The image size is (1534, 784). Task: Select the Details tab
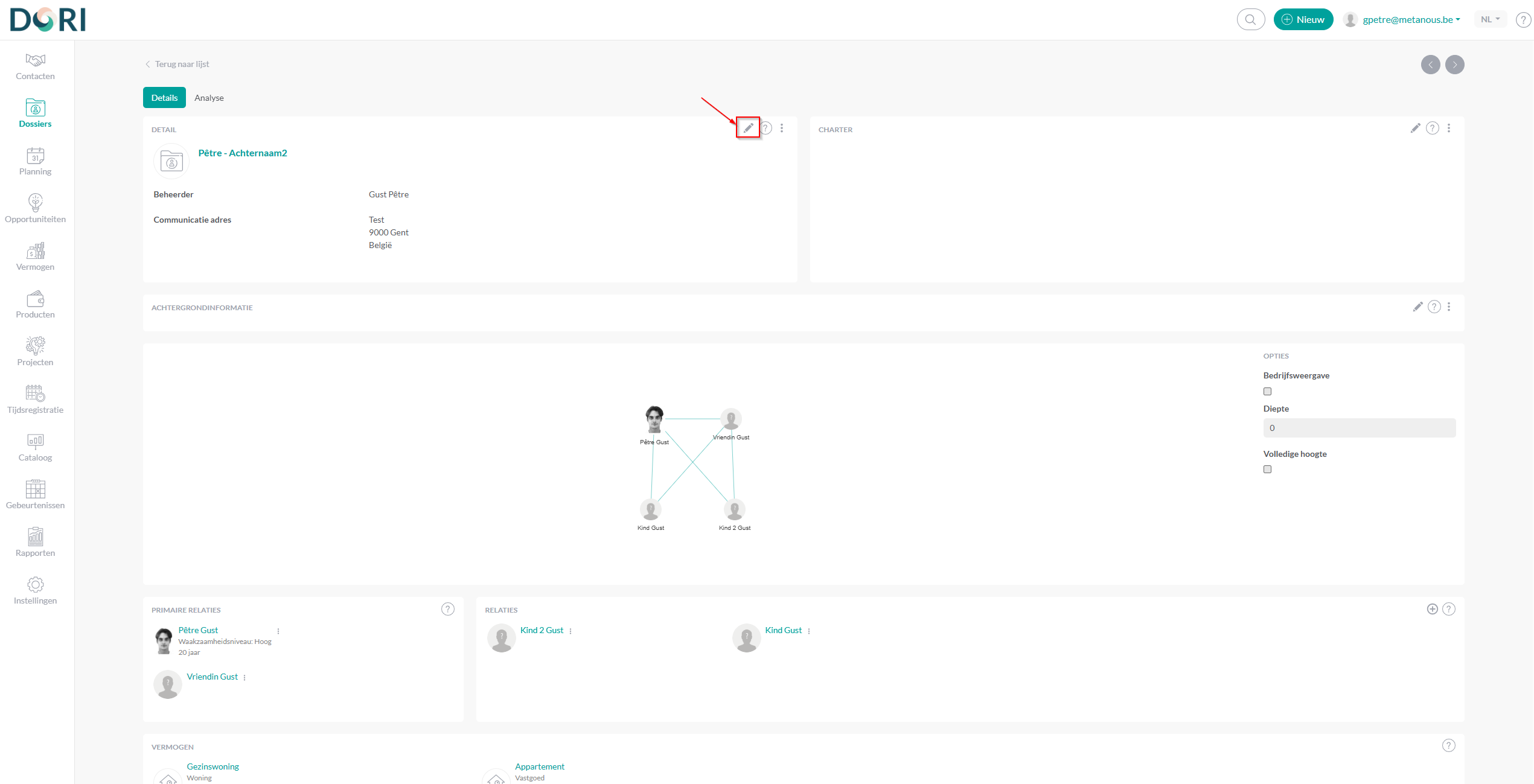coord(164,98)
